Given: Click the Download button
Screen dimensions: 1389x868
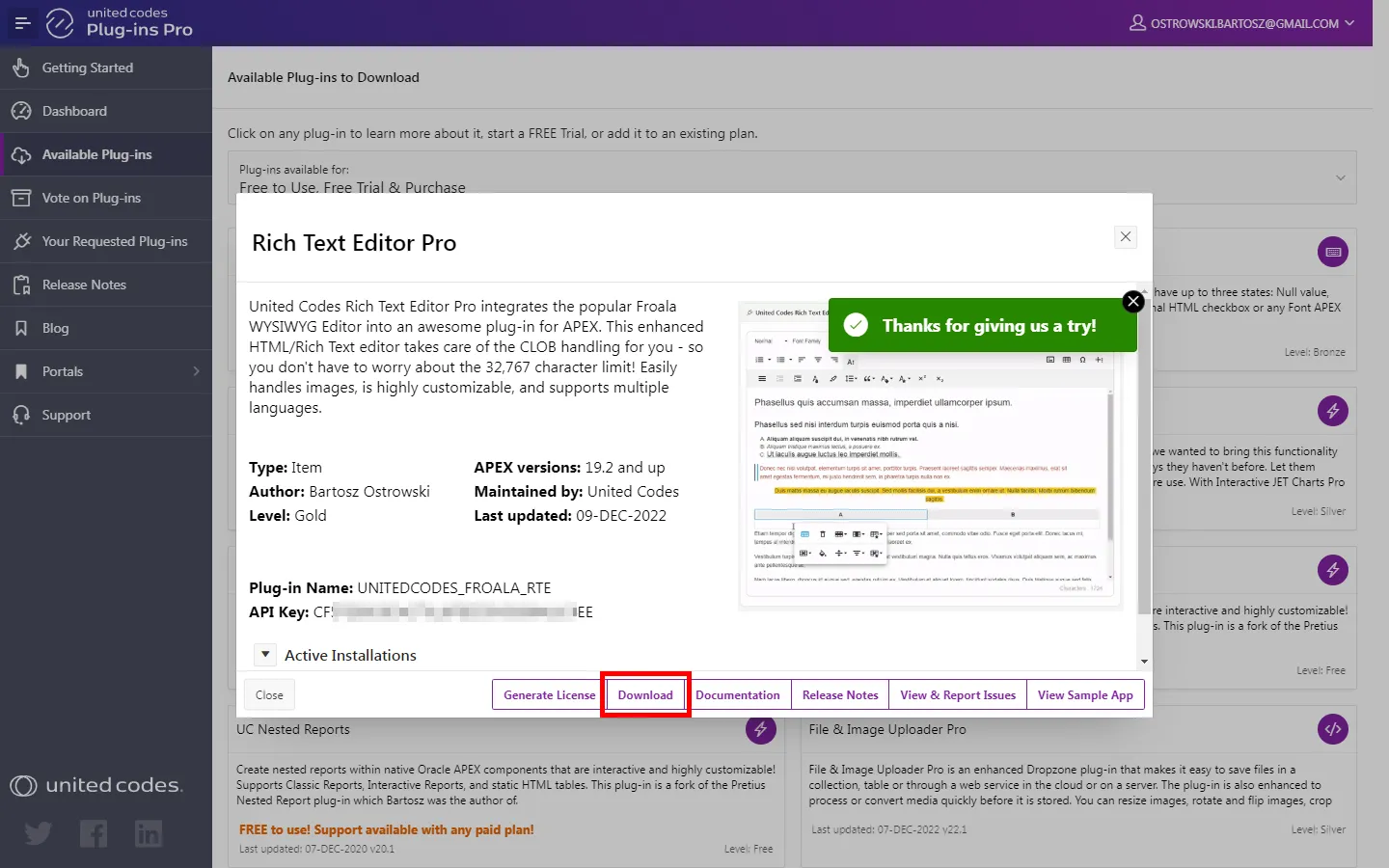Looking at the screenshot, I should [x=645, y=695].
